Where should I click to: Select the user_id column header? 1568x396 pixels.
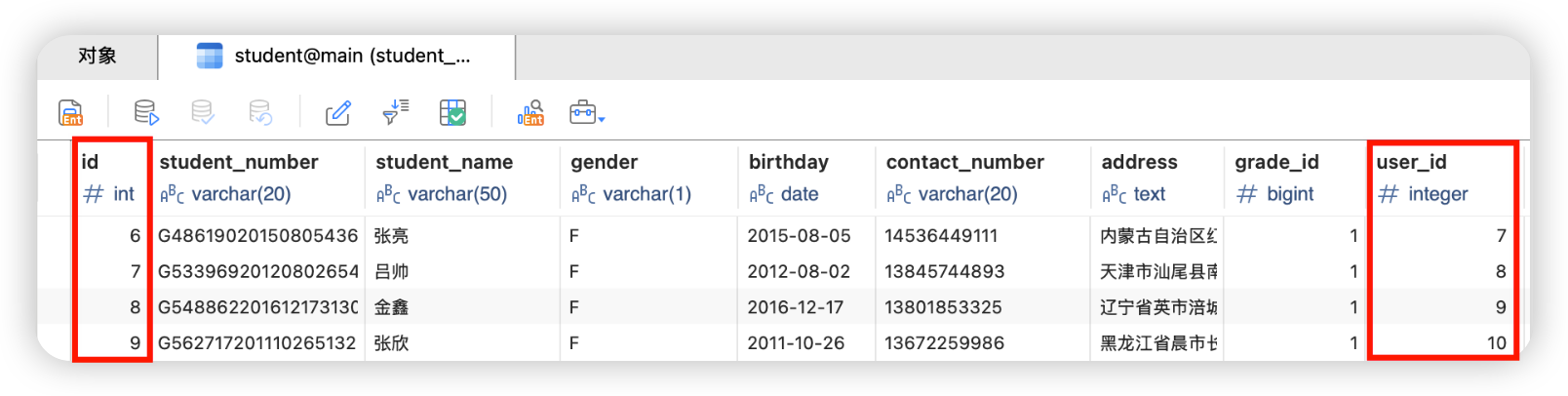[x=1411, y=162]
